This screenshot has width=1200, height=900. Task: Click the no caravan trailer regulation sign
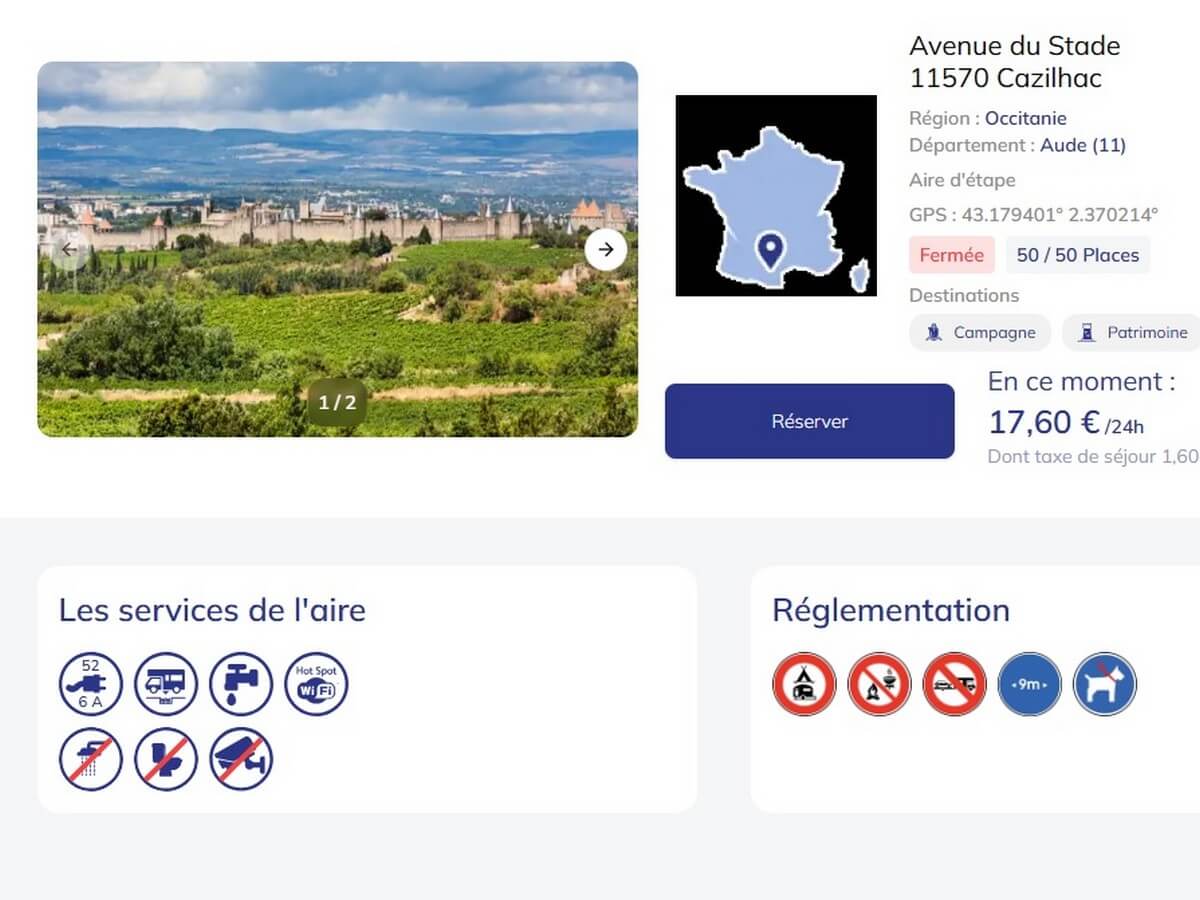pos(954,684)
